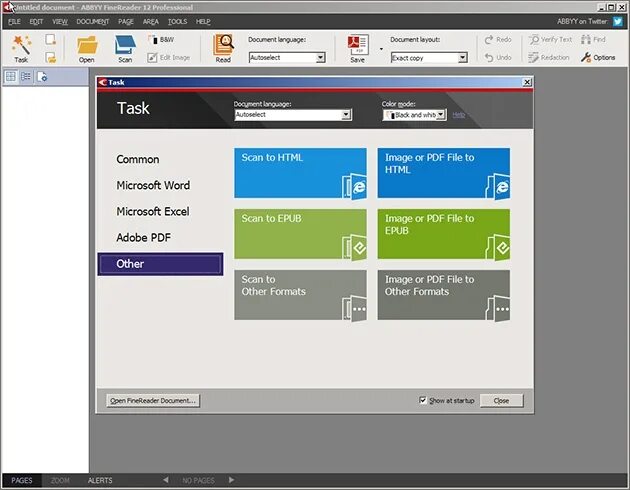Switch to ALERTS tab in status bar
The height and width of the screenshot is (490, 630).
(100, 480)
